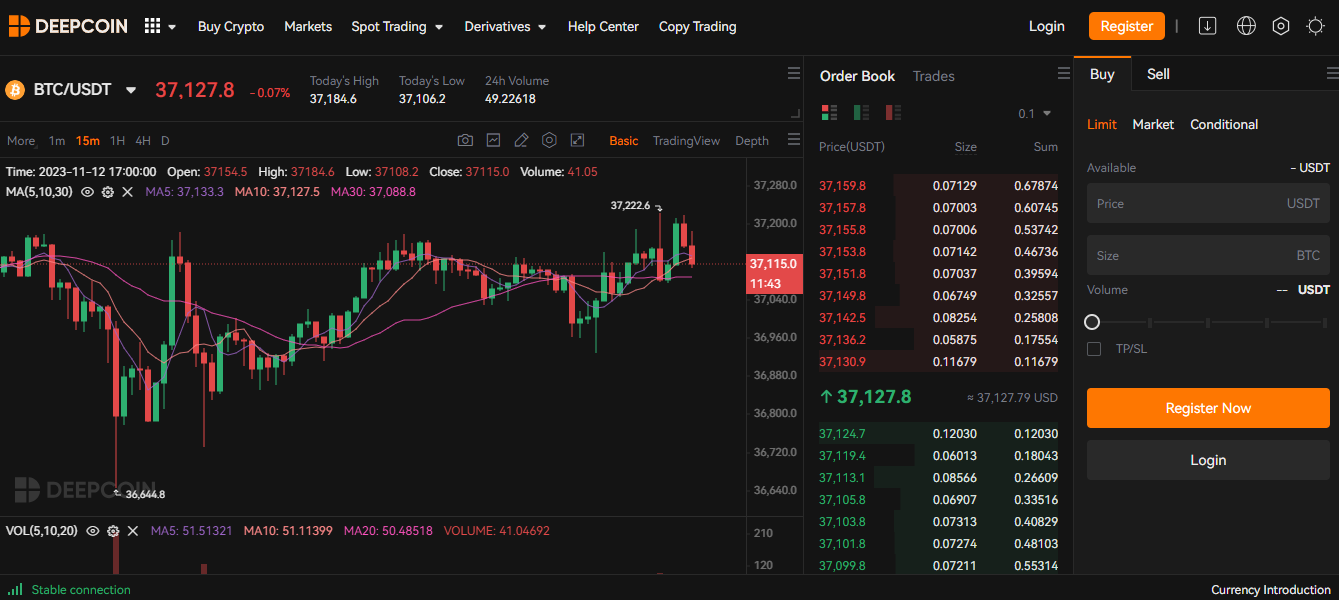Remove the MA(5,10,30) indicator
Screen dimensions: 1339x600
127,191
